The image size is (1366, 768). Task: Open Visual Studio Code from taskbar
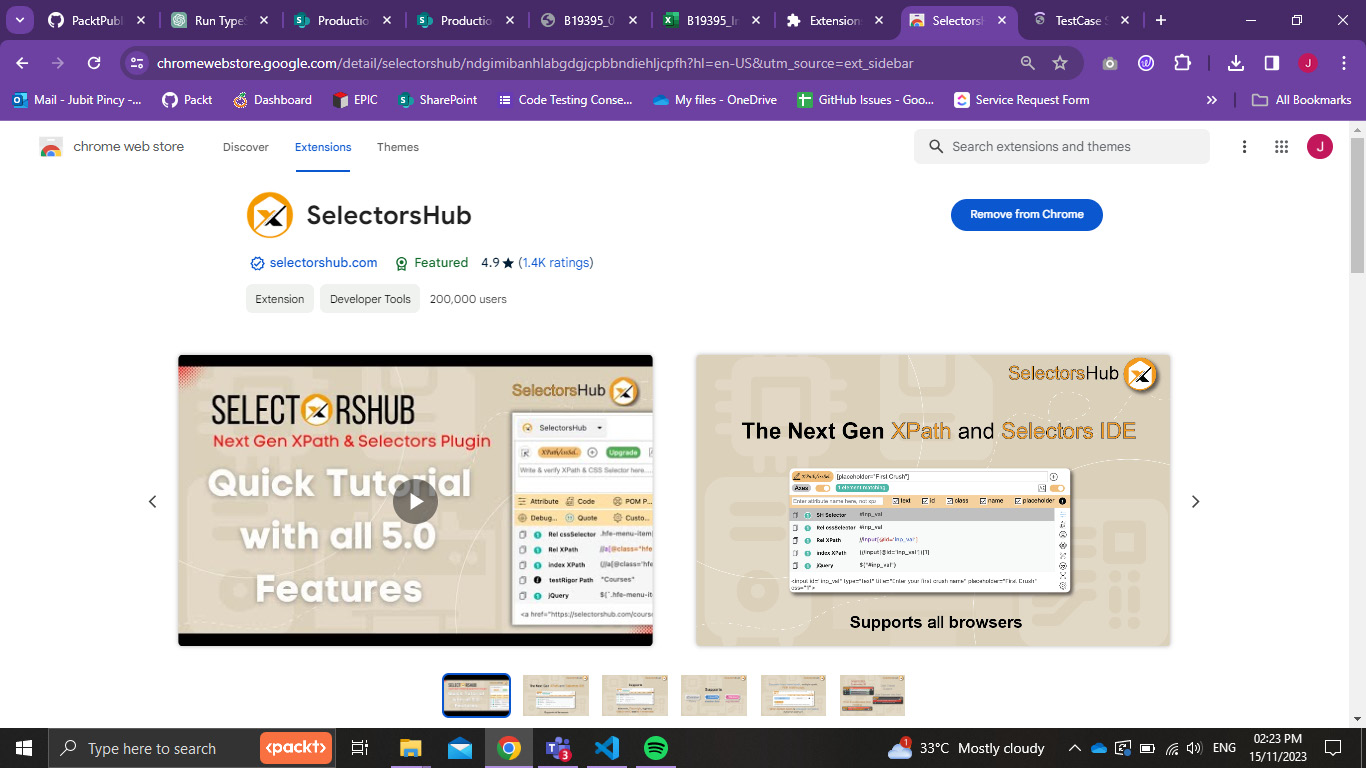click(607, 748)
